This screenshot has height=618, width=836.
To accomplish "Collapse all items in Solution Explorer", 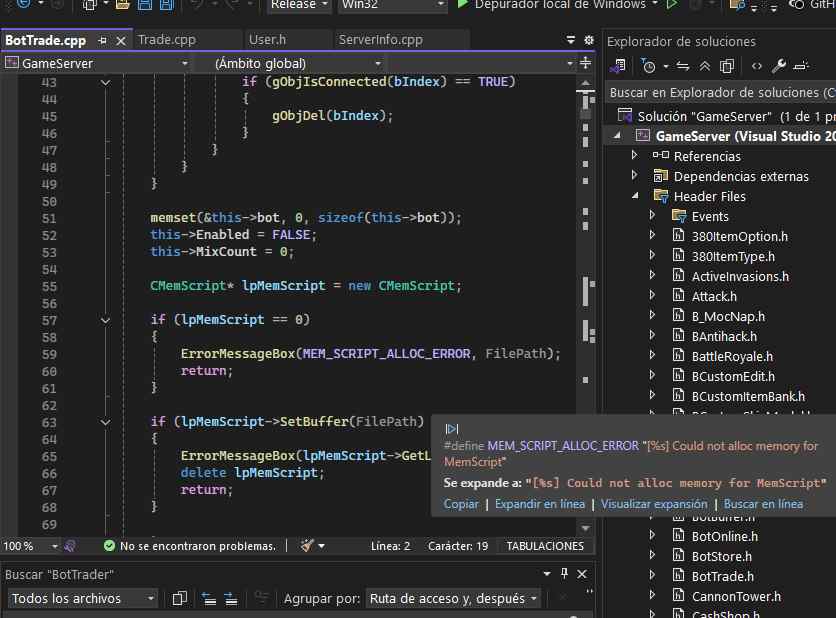I will point(705,66).
